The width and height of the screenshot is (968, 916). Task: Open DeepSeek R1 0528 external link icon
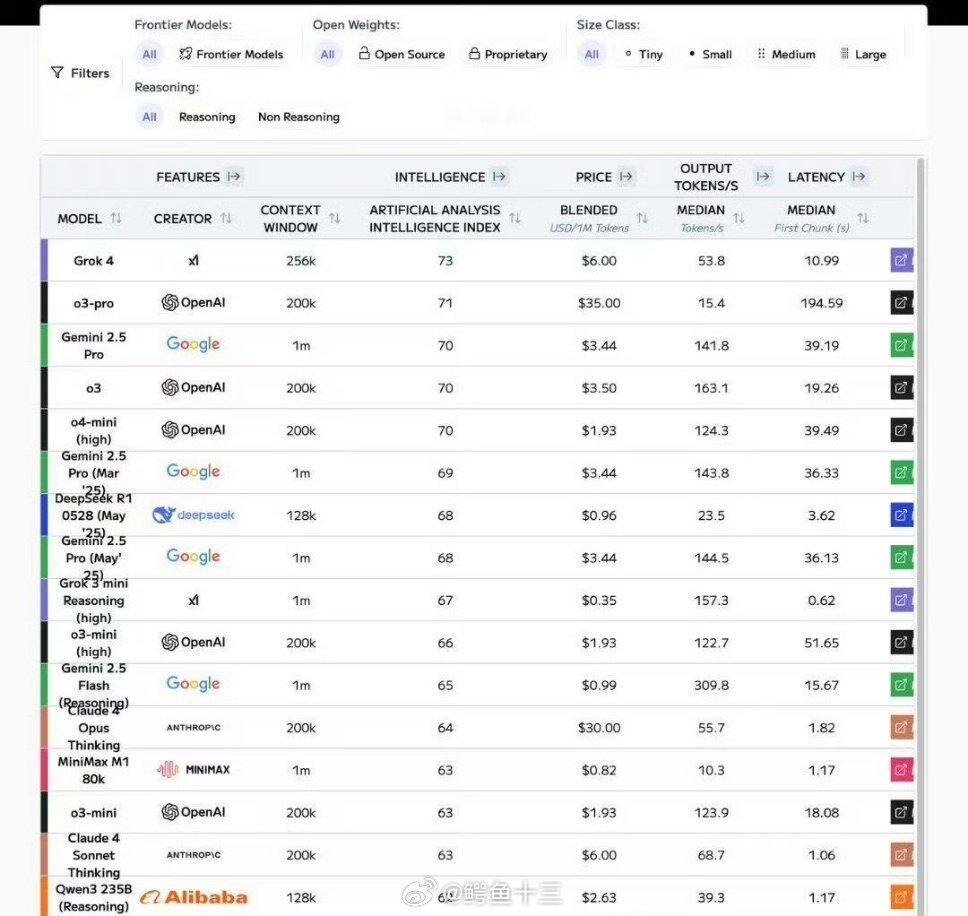click(901, 515)
